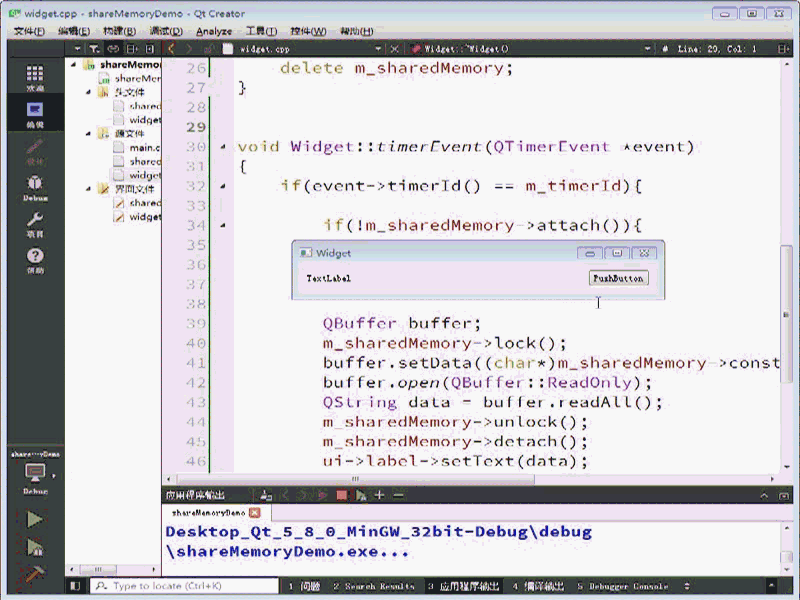This screenshot has height=600, width=800.
Task: Zoom out application output with minus
Action: click(x=398, y=495)
